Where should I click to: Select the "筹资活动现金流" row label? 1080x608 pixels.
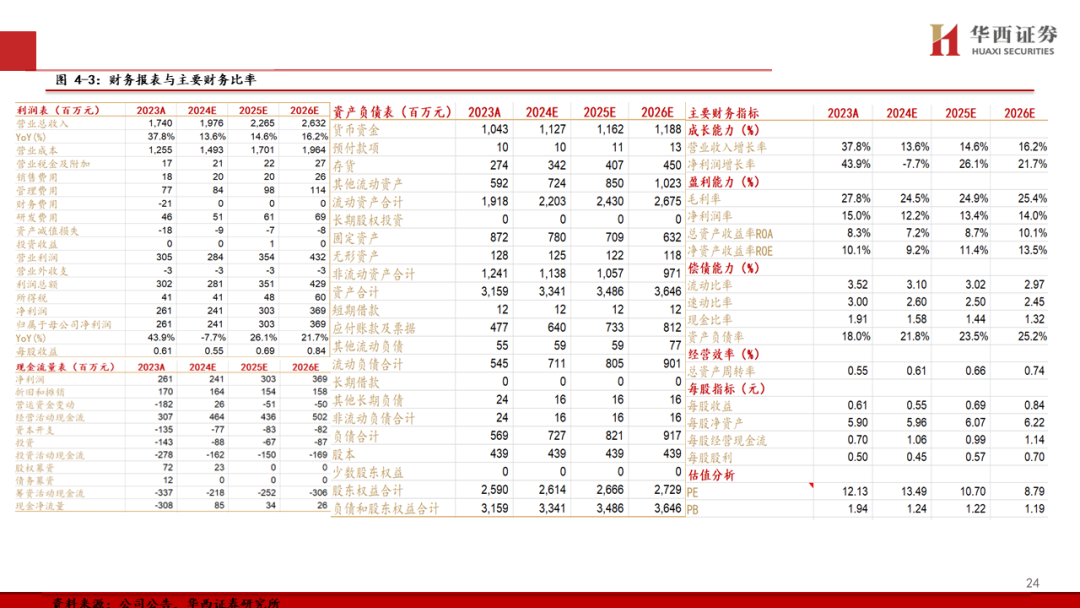click(50, 494)
